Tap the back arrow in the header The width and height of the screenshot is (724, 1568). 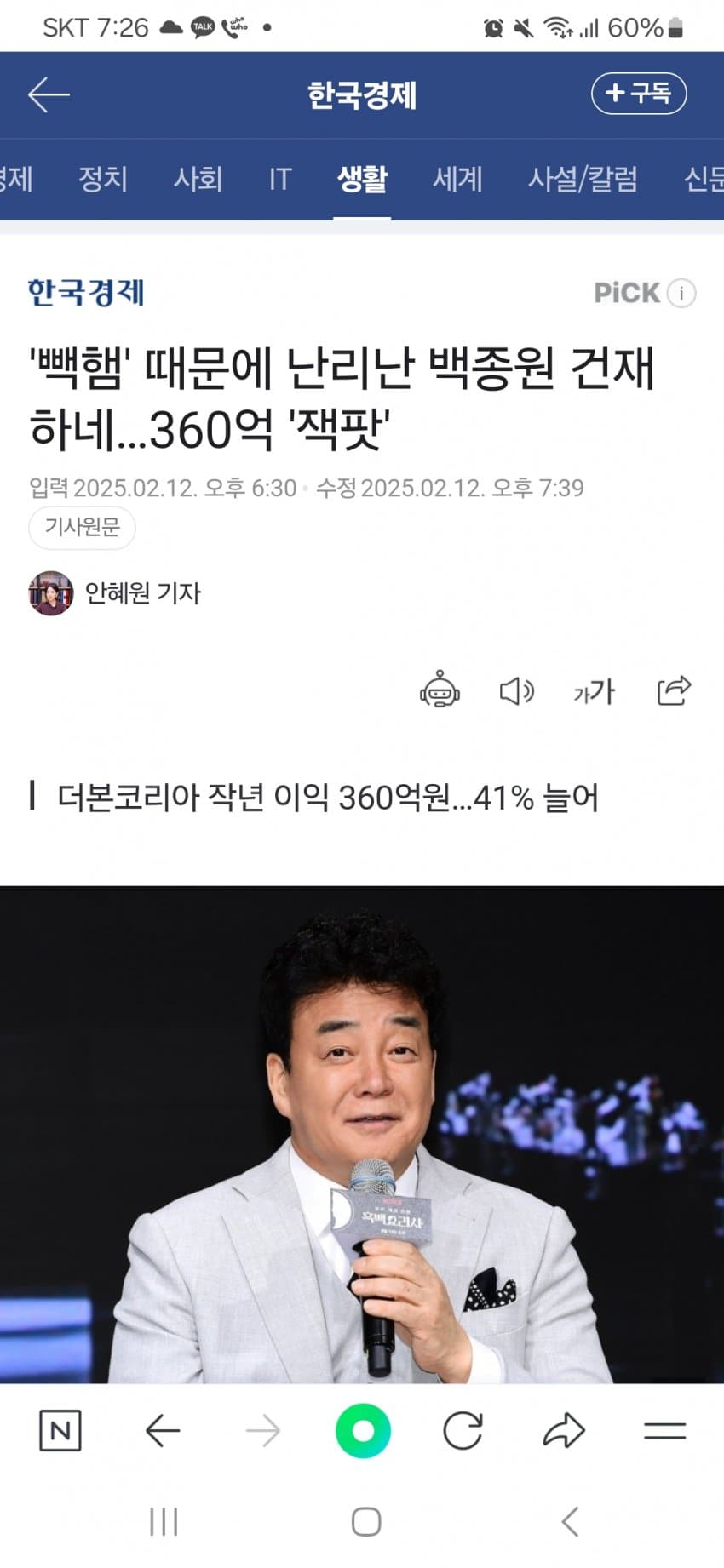pyautogui.click(x=49, y=94)
